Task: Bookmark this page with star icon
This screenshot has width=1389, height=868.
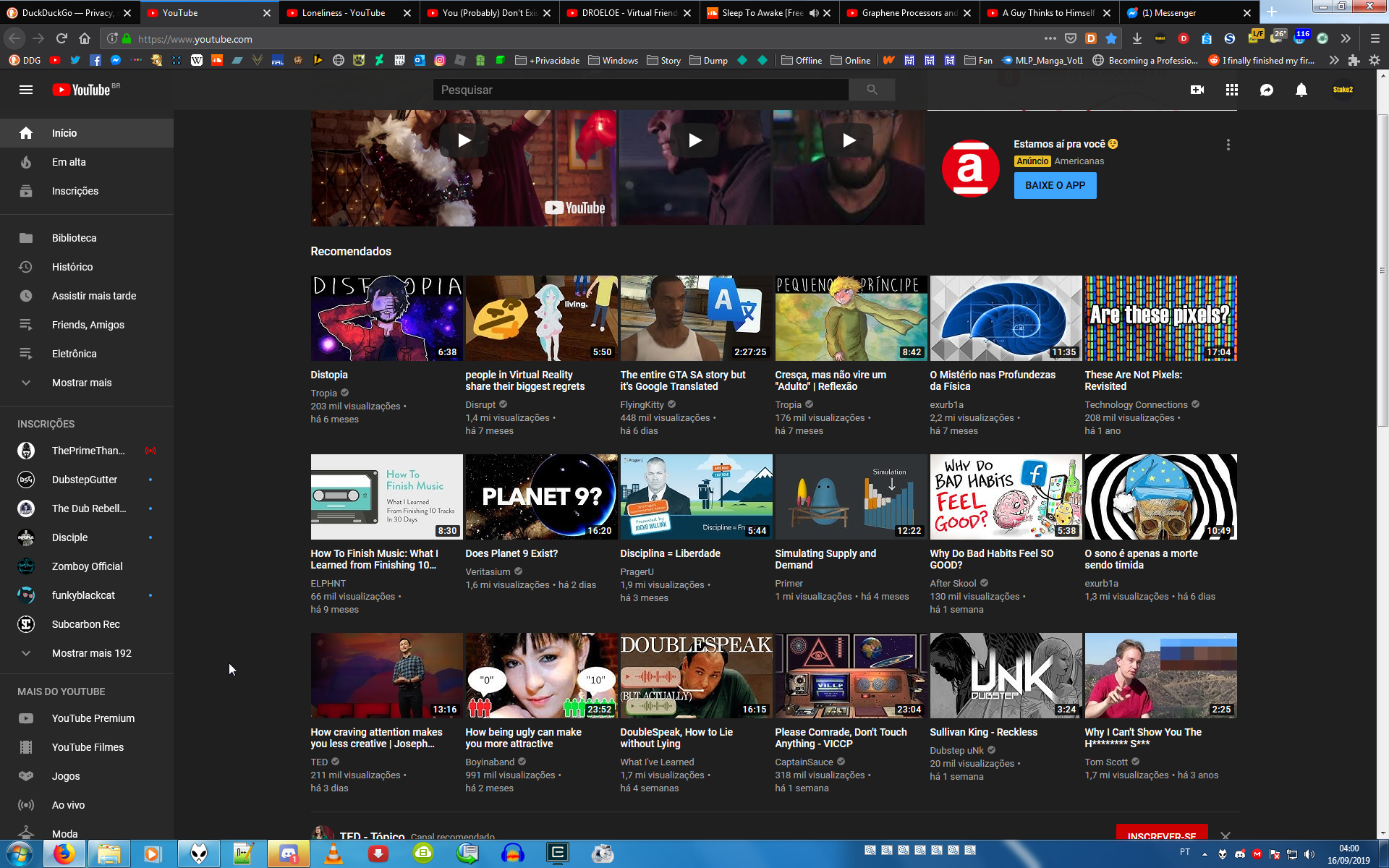Action: pos(1112,38)
